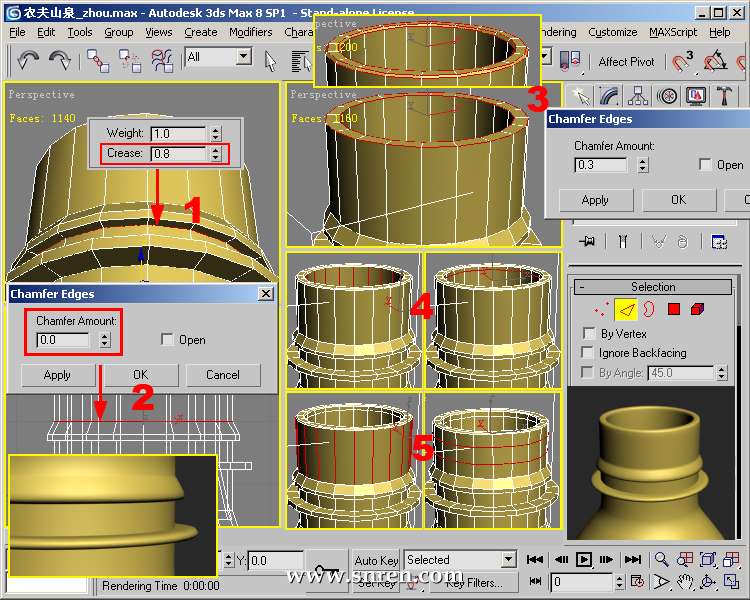
Task: Open the Modify command panel tab
Action: click(x=609, y=96)
